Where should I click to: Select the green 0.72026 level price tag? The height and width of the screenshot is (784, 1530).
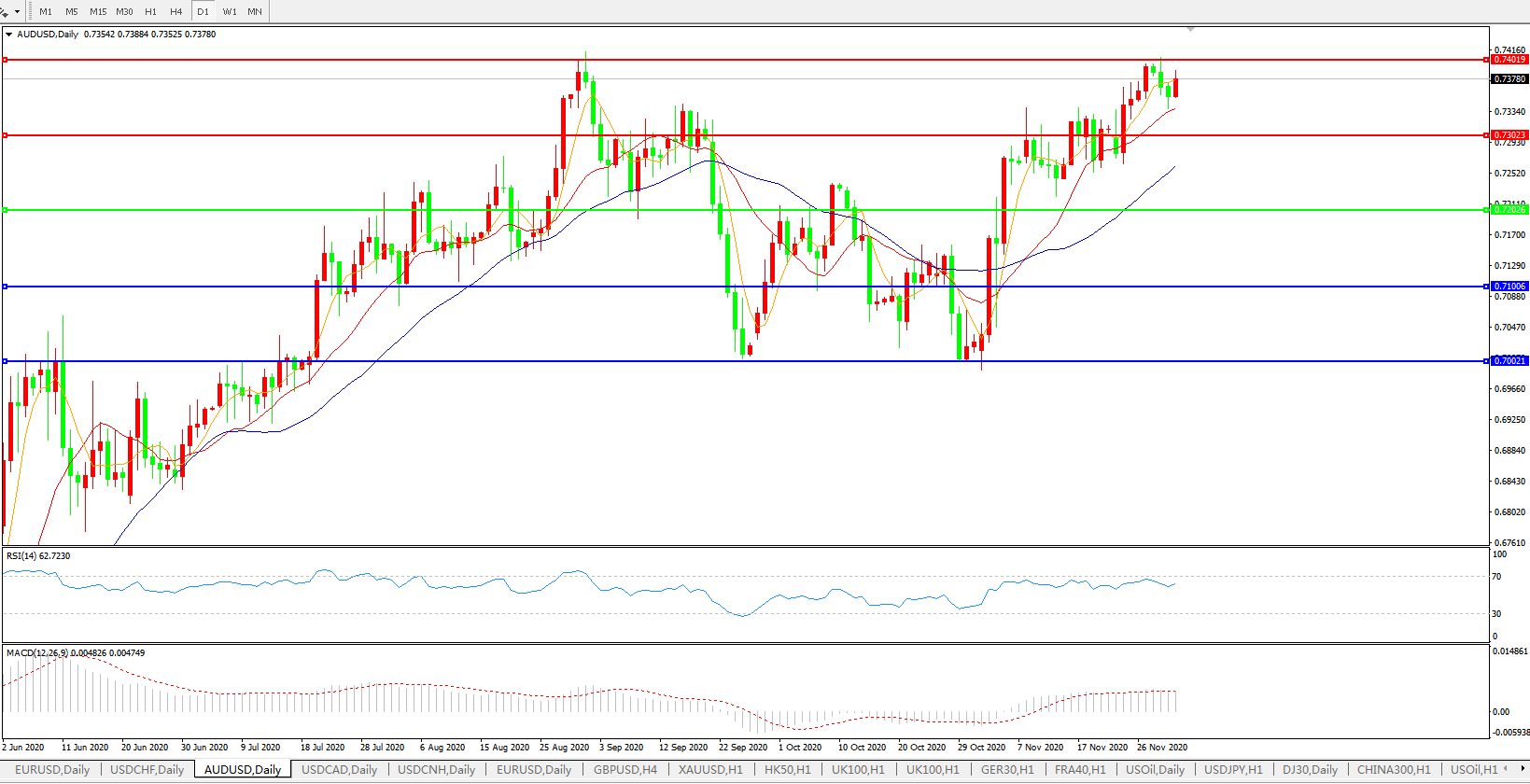(x=1509, y=210)
